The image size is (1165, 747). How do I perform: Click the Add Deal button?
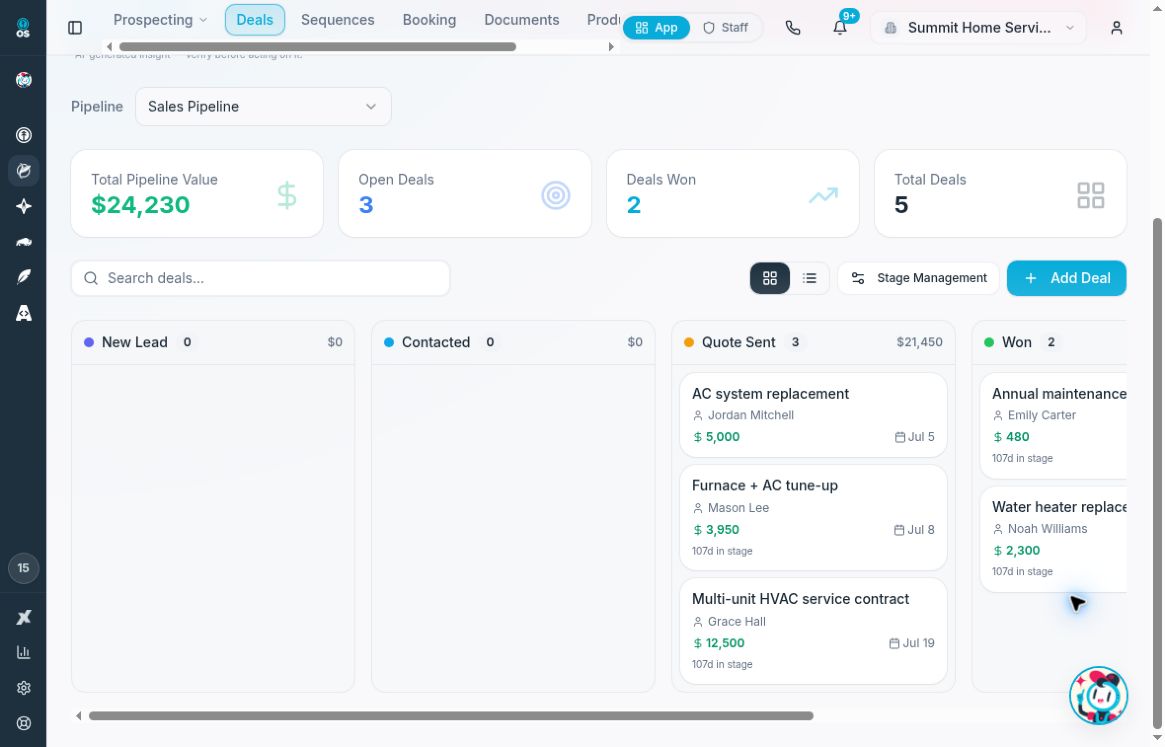point(1066,278)
